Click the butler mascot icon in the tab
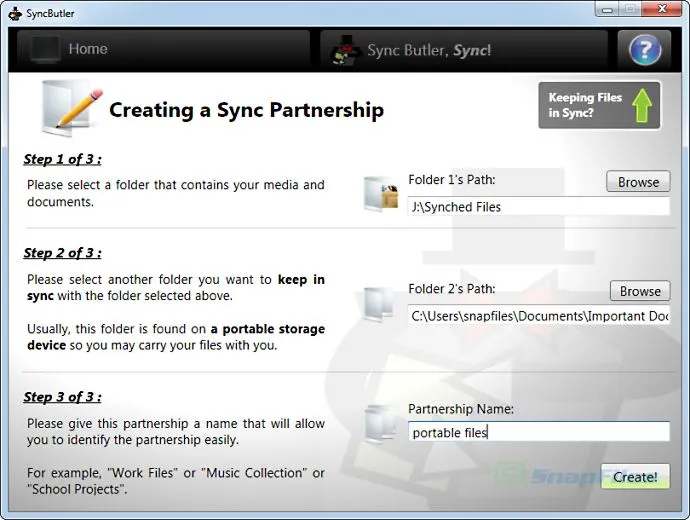This screenshot has height=520, width=690. coord(346,50)
